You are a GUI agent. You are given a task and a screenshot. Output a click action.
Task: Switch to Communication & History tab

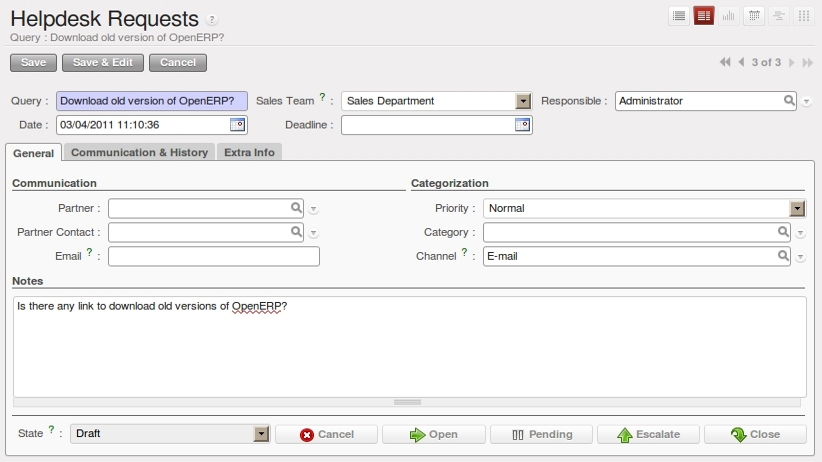click(x=139, y=152)
